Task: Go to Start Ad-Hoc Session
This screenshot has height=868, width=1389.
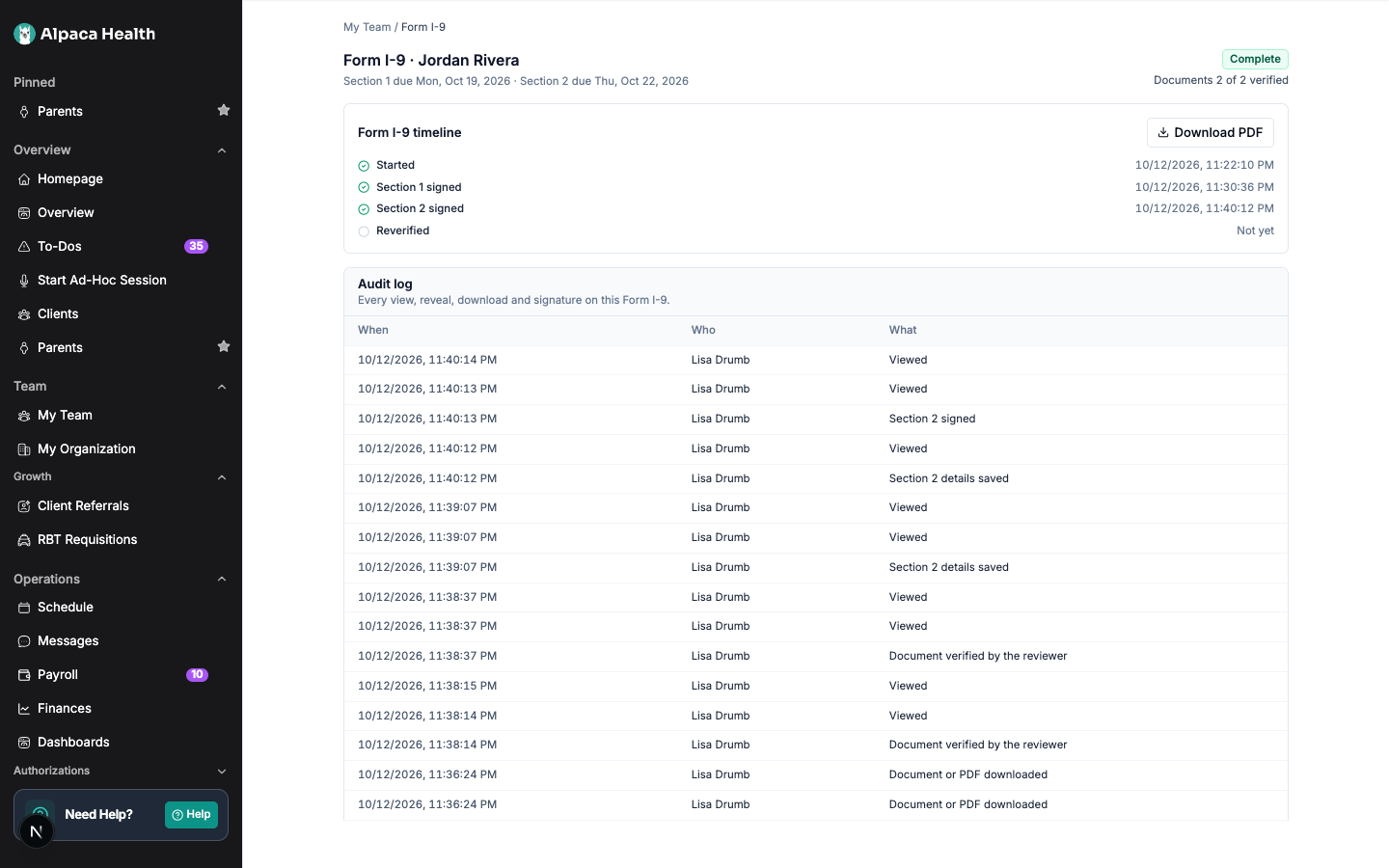Action: (102, 281)
